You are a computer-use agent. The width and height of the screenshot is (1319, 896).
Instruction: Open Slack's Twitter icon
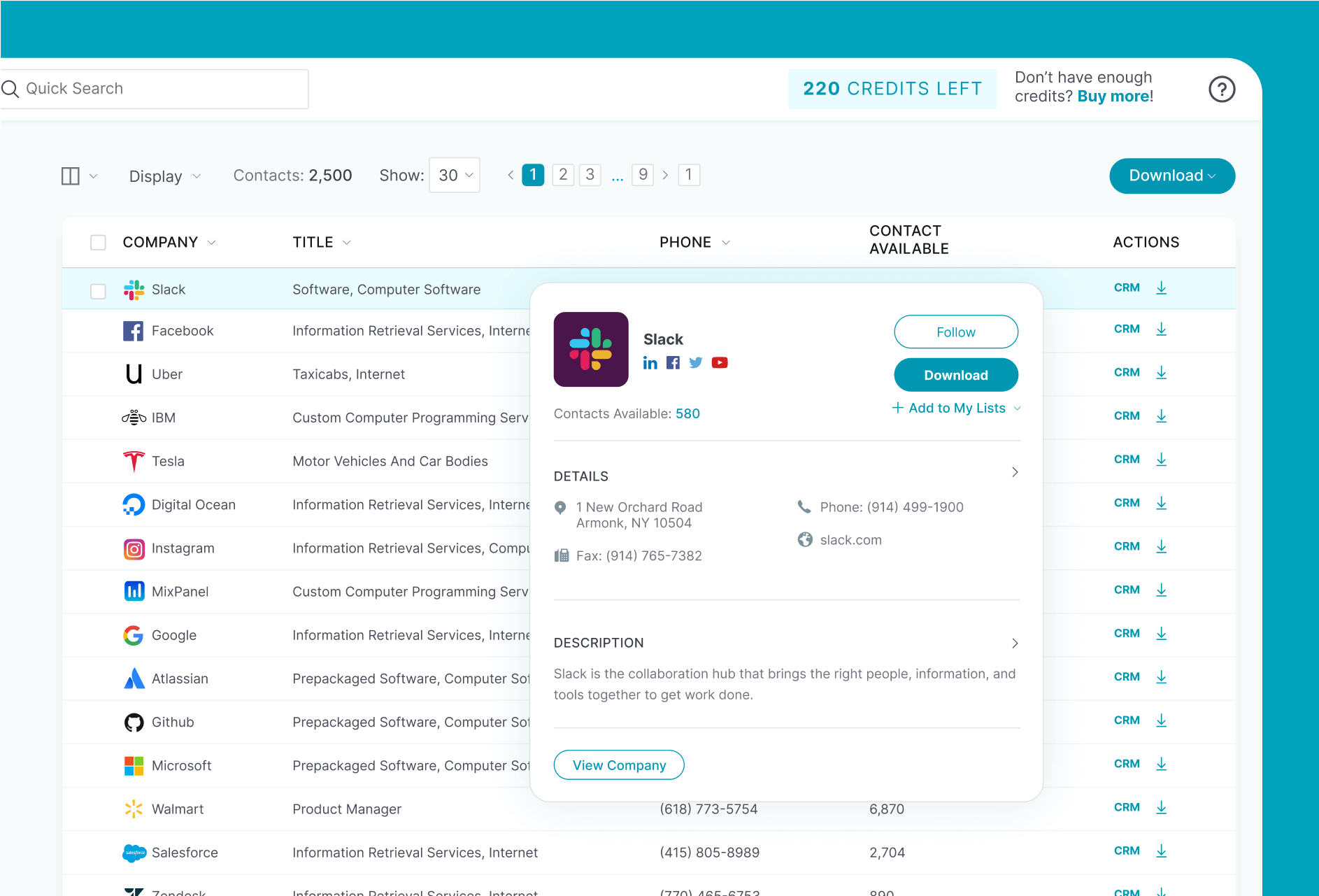tap(695, 362)
